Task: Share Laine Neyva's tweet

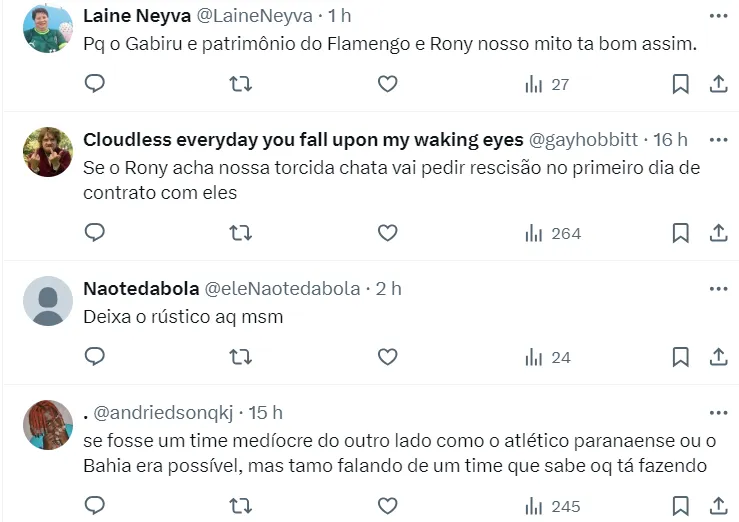Action: 718,85
